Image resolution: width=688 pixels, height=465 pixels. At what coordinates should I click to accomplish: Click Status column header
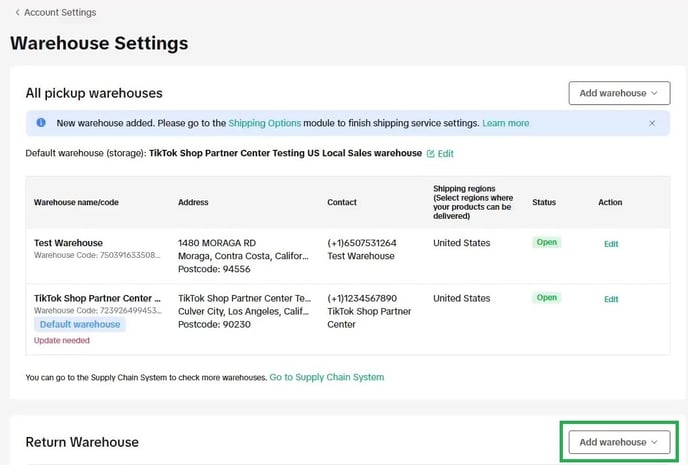(544, 202)
